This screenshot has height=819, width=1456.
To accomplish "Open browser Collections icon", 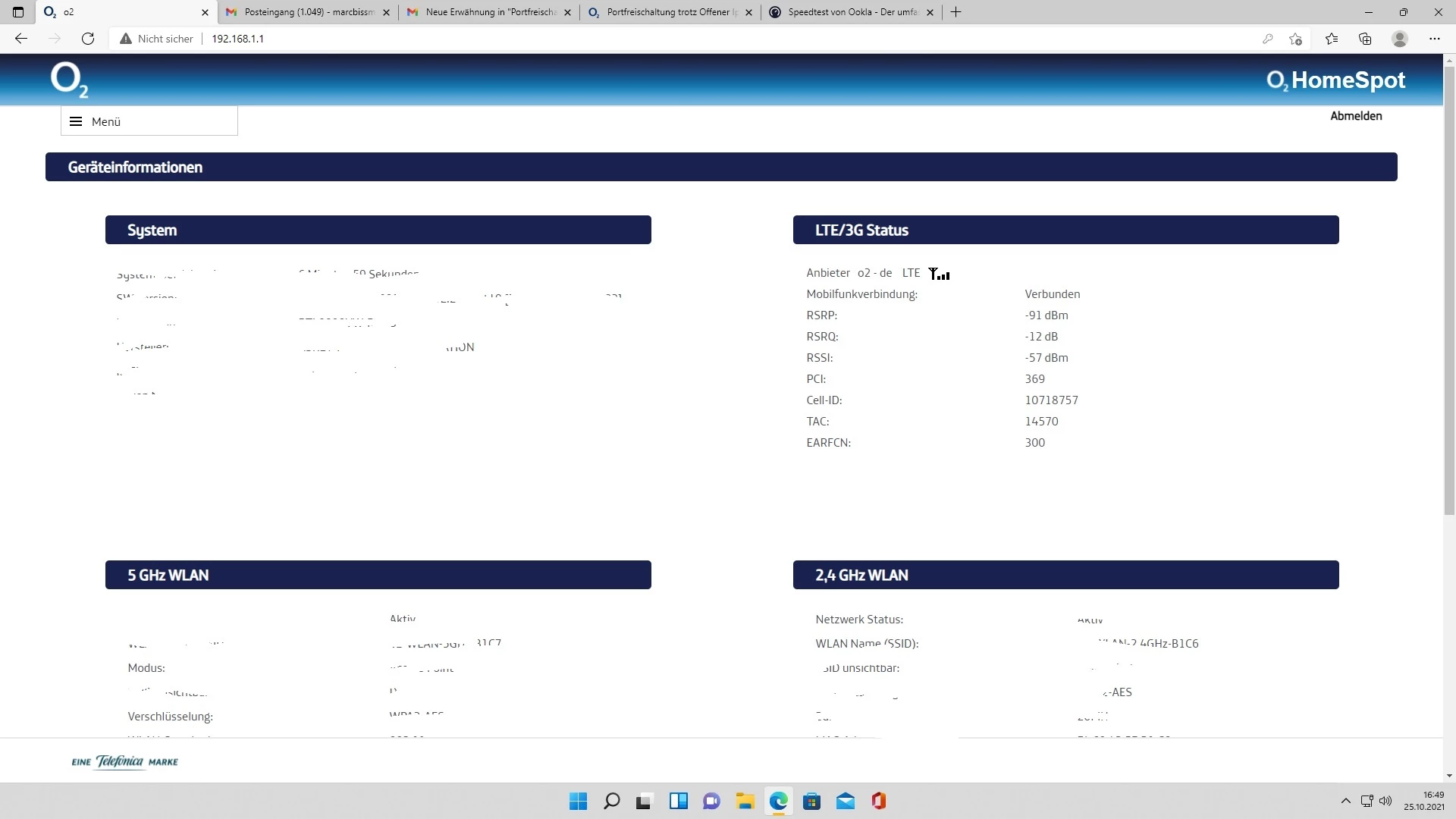I will 1365,39.
